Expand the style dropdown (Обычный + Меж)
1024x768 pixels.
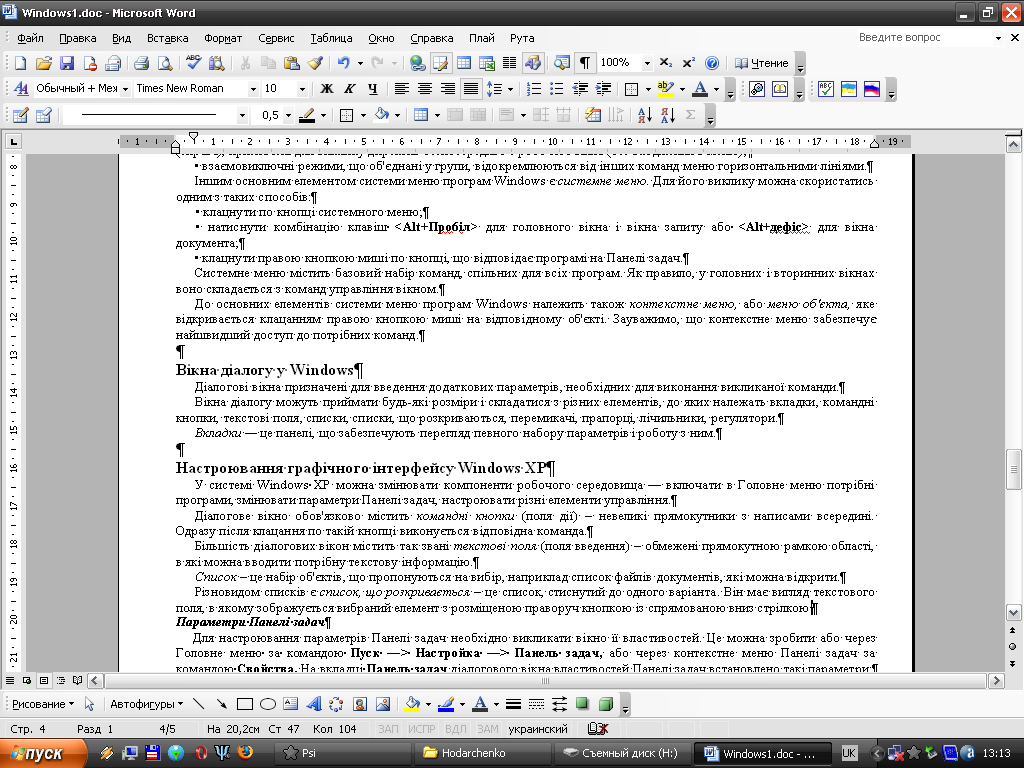point(125,89)
